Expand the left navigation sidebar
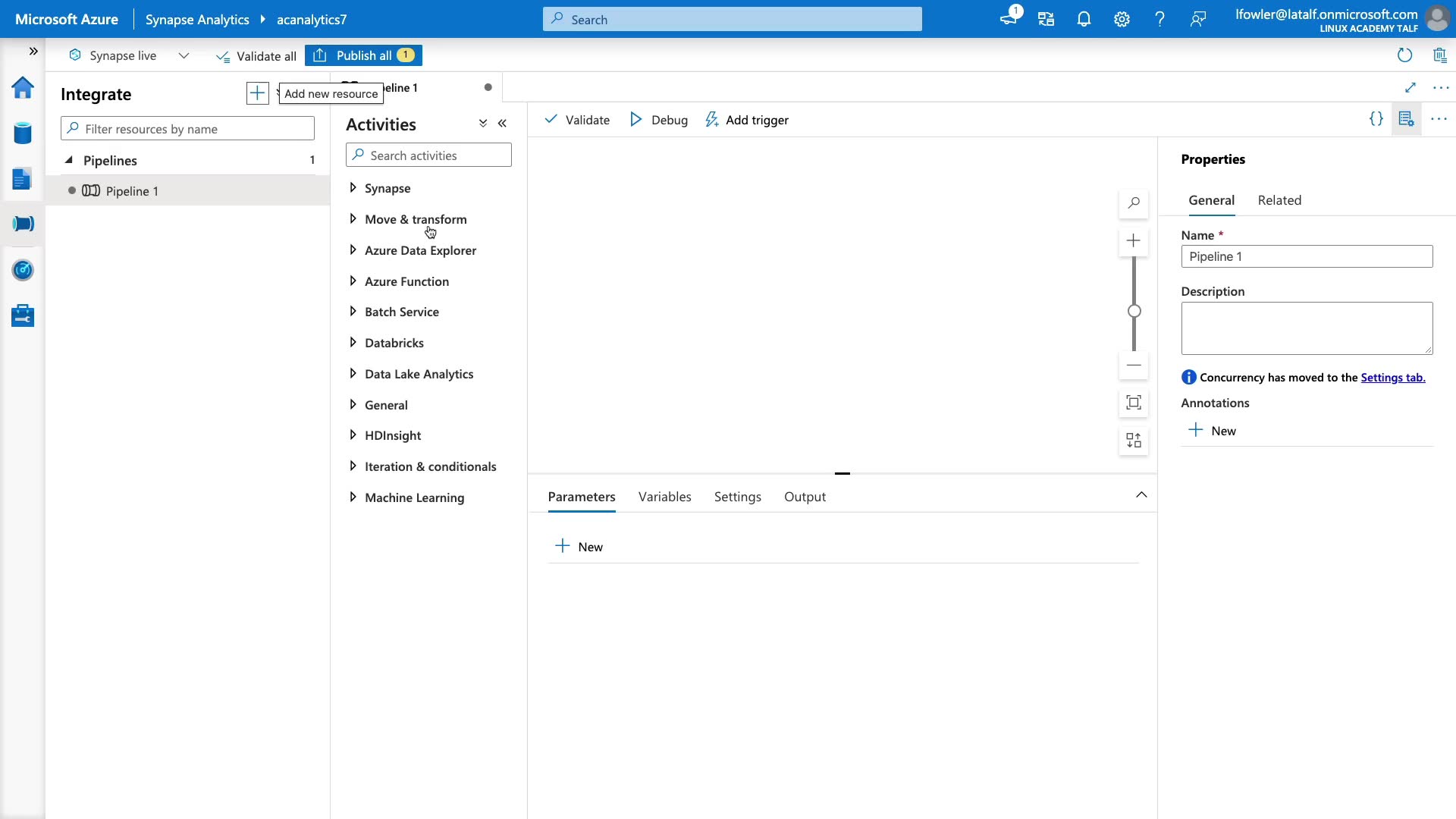Image resolution: width=1456 pixels, height=819 pixels. coord(33,51)
